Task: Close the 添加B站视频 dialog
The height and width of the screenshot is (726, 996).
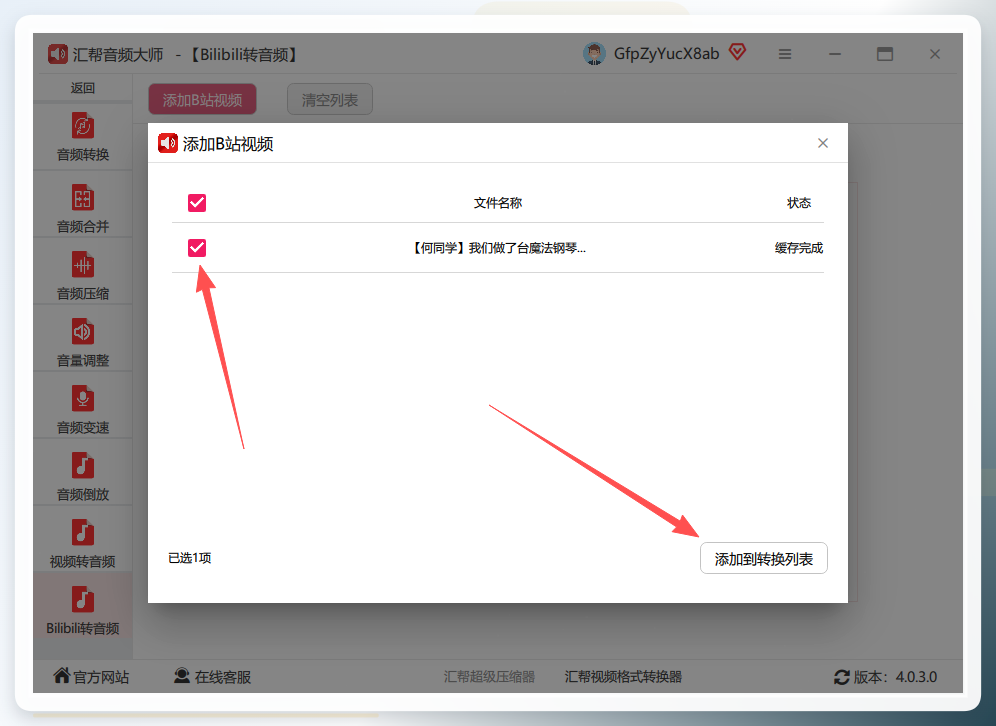Action: coord(823,143)
